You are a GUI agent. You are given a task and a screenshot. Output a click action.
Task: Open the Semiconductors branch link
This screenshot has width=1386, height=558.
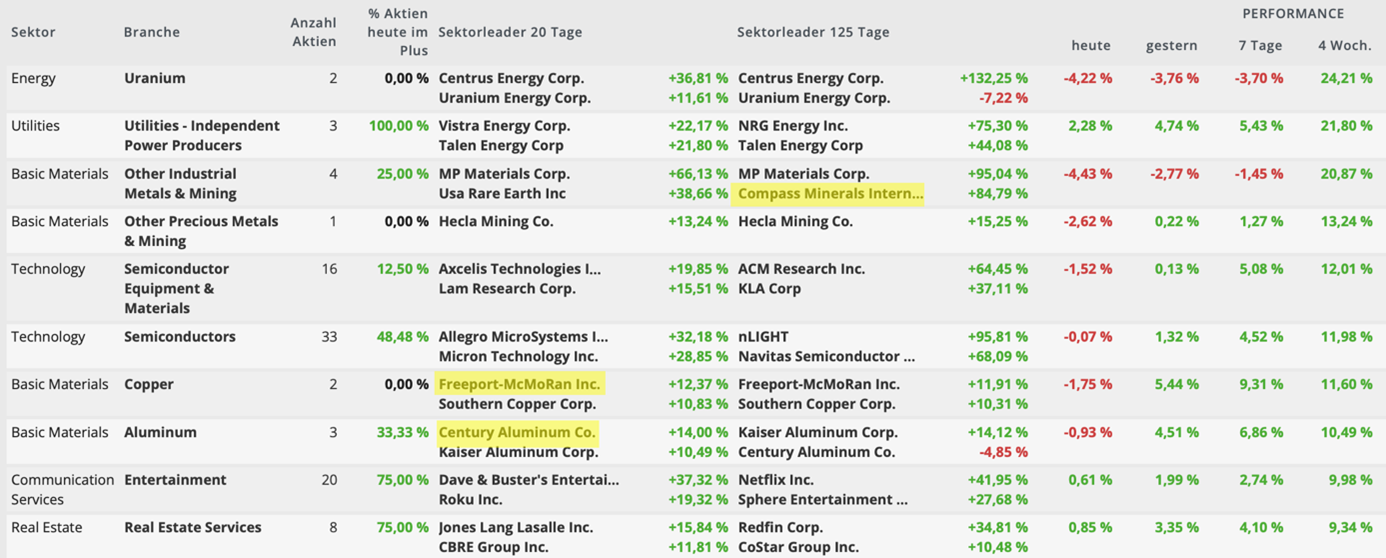pos(180,337)
